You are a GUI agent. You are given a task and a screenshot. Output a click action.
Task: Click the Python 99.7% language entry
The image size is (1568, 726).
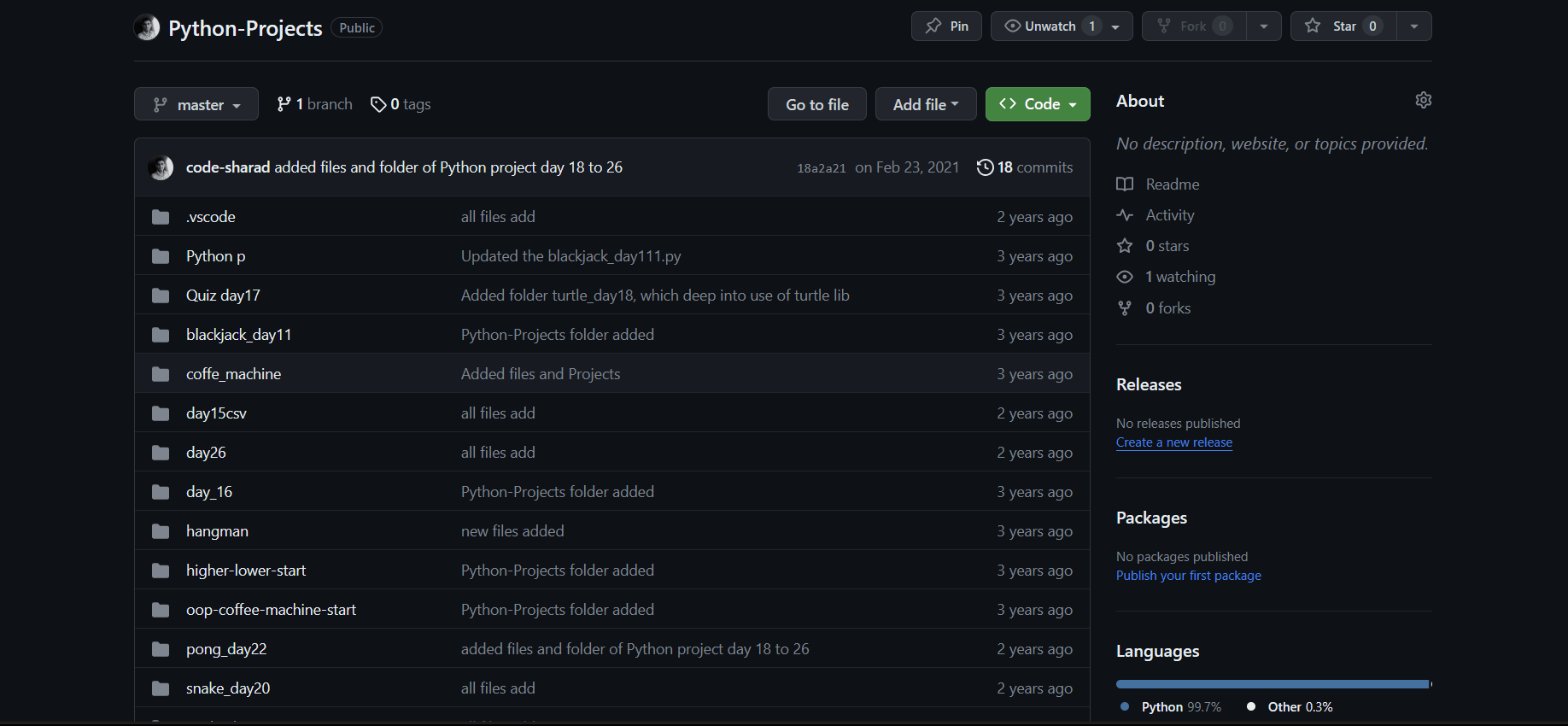tap(1171, 707)
